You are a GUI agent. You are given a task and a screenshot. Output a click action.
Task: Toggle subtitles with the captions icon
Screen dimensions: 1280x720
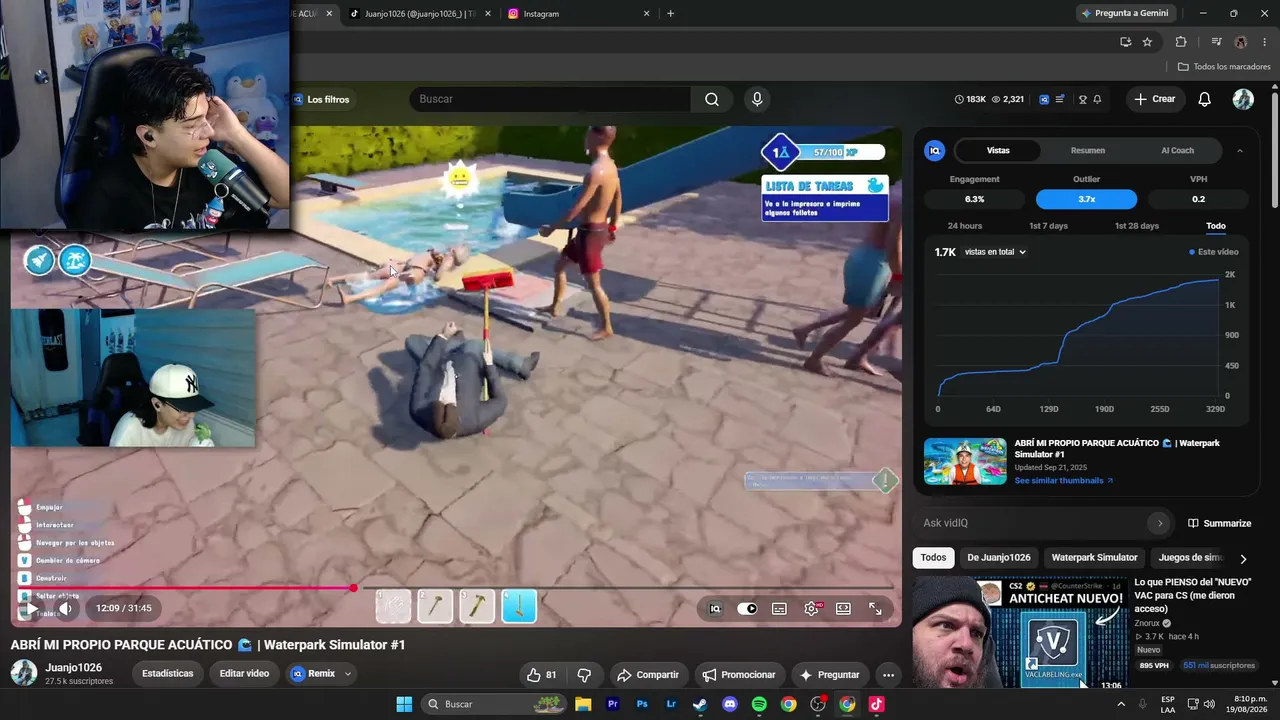(x=779, y=608)
